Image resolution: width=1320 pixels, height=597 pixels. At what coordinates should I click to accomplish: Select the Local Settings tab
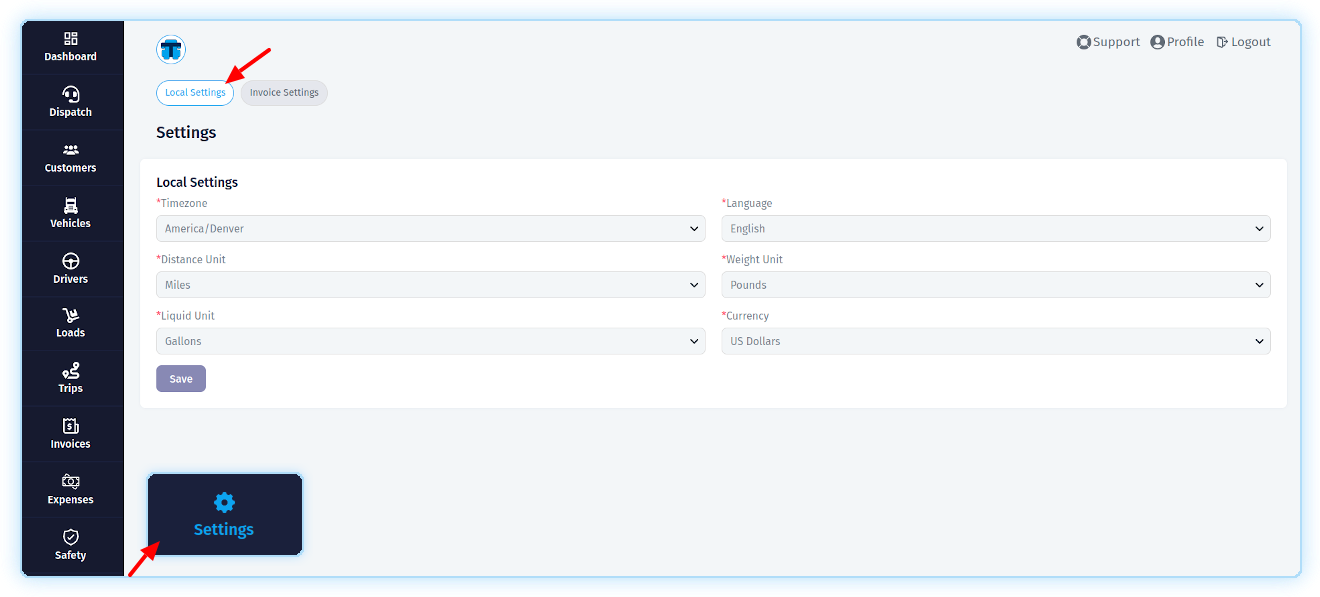[195, 93]
